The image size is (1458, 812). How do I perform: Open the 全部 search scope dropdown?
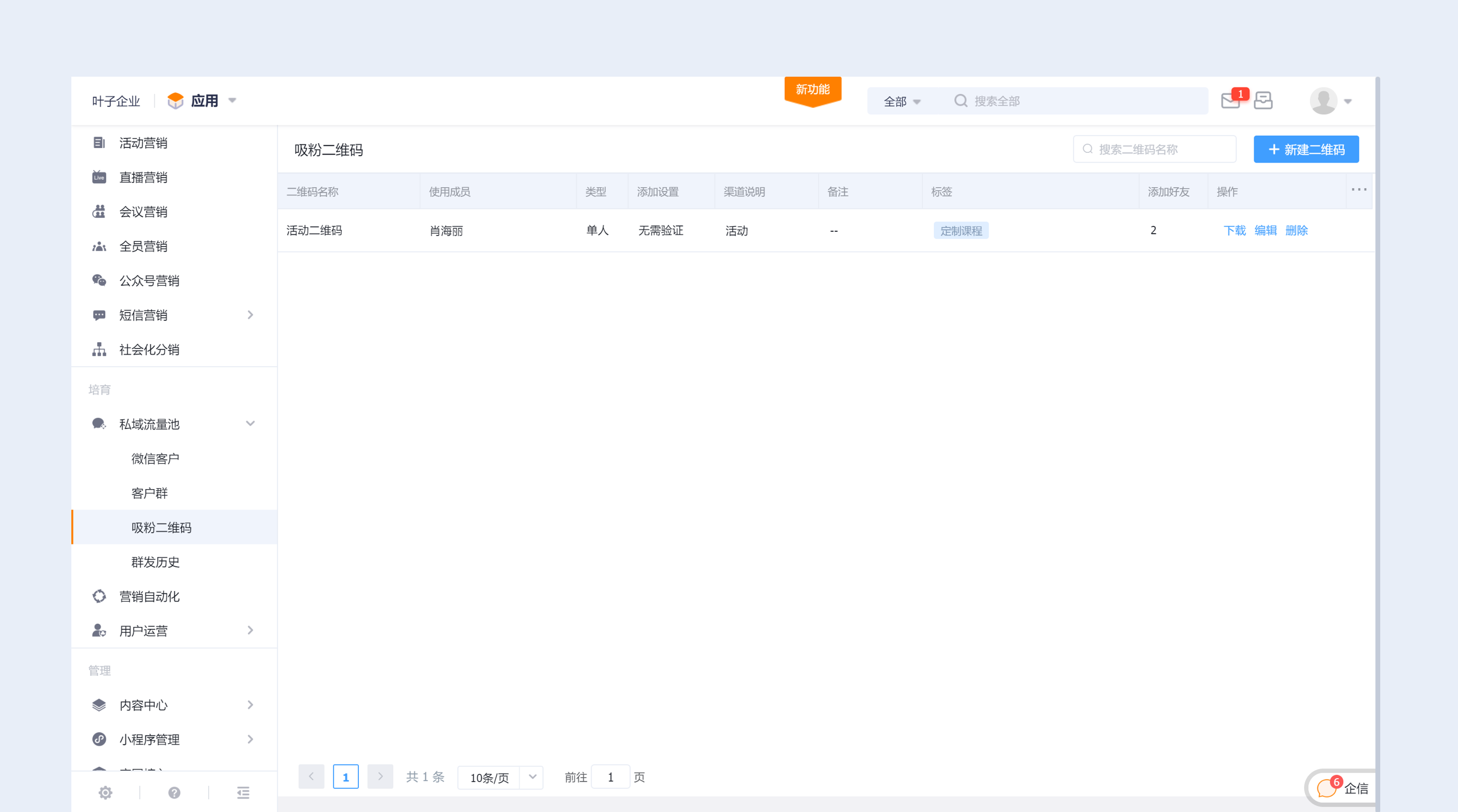click(x=902, y=101)
